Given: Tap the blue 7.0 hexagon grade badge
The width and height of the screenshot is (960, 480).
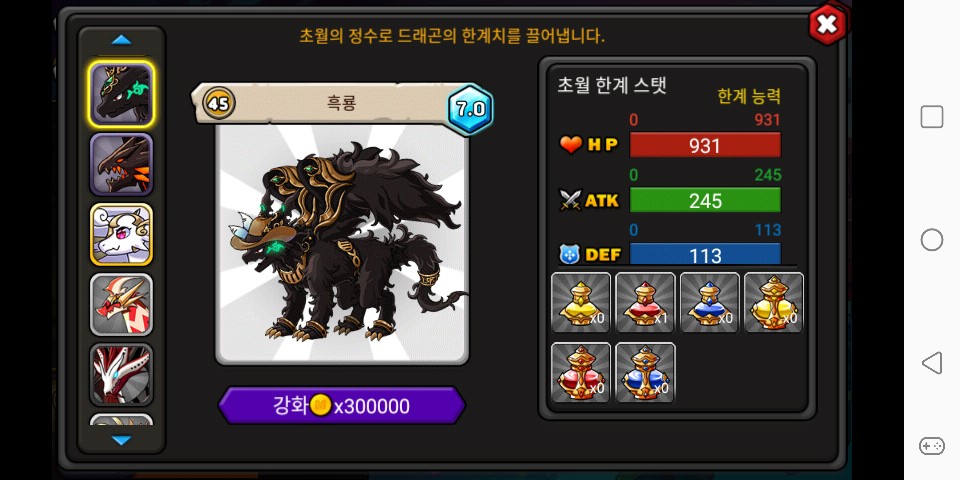Looking at the screenshot, I should coord(470,110).
